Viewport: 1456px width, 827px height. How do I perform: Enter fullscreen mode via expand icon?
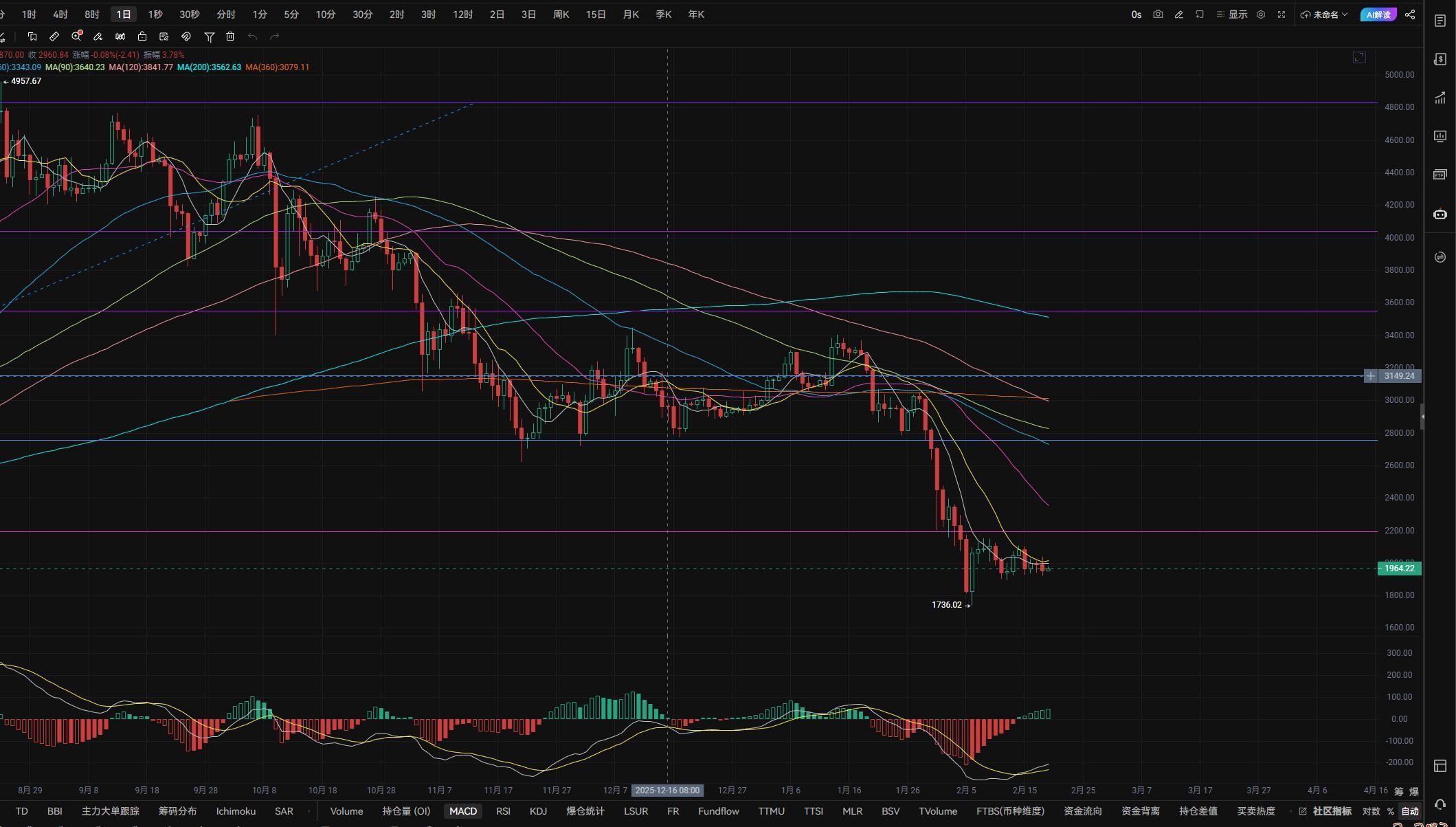coord(1281,14)
